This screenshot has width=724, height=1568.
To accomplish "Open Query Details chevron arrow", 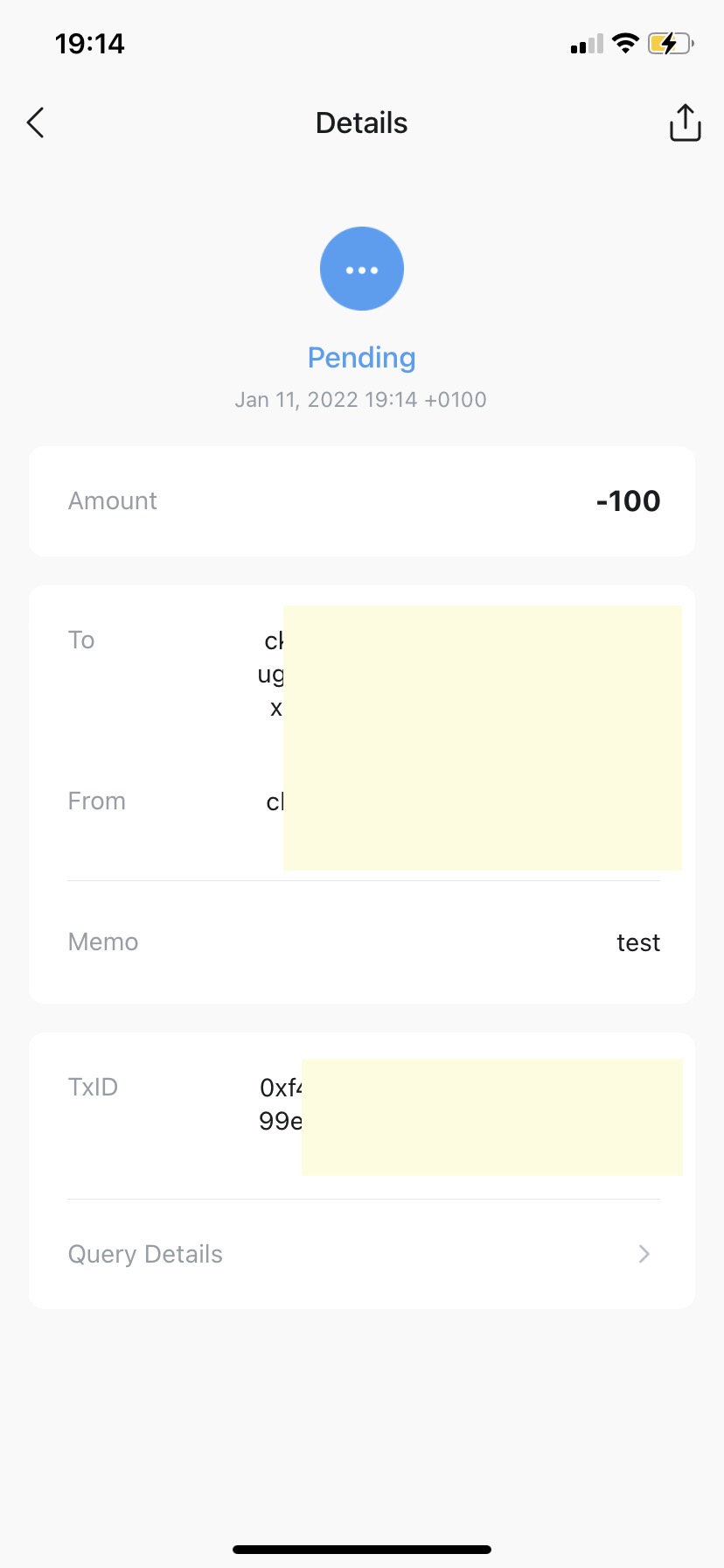I will [644, 1254].
